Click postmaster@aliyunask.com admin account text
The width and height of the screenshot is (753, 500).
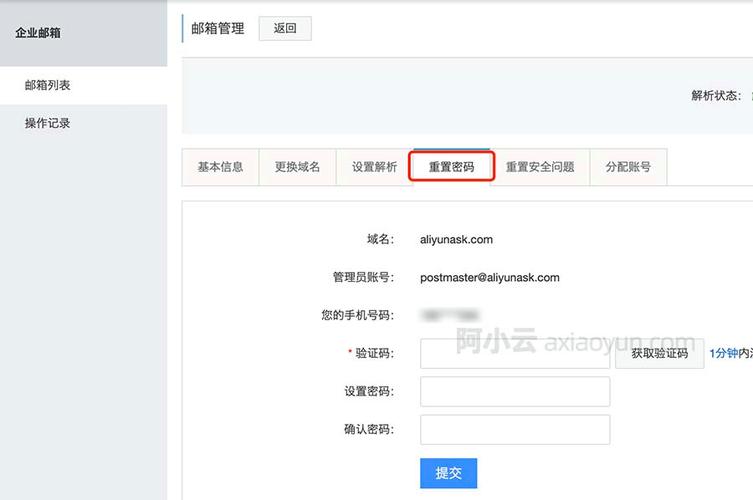[x=490, y=277]
